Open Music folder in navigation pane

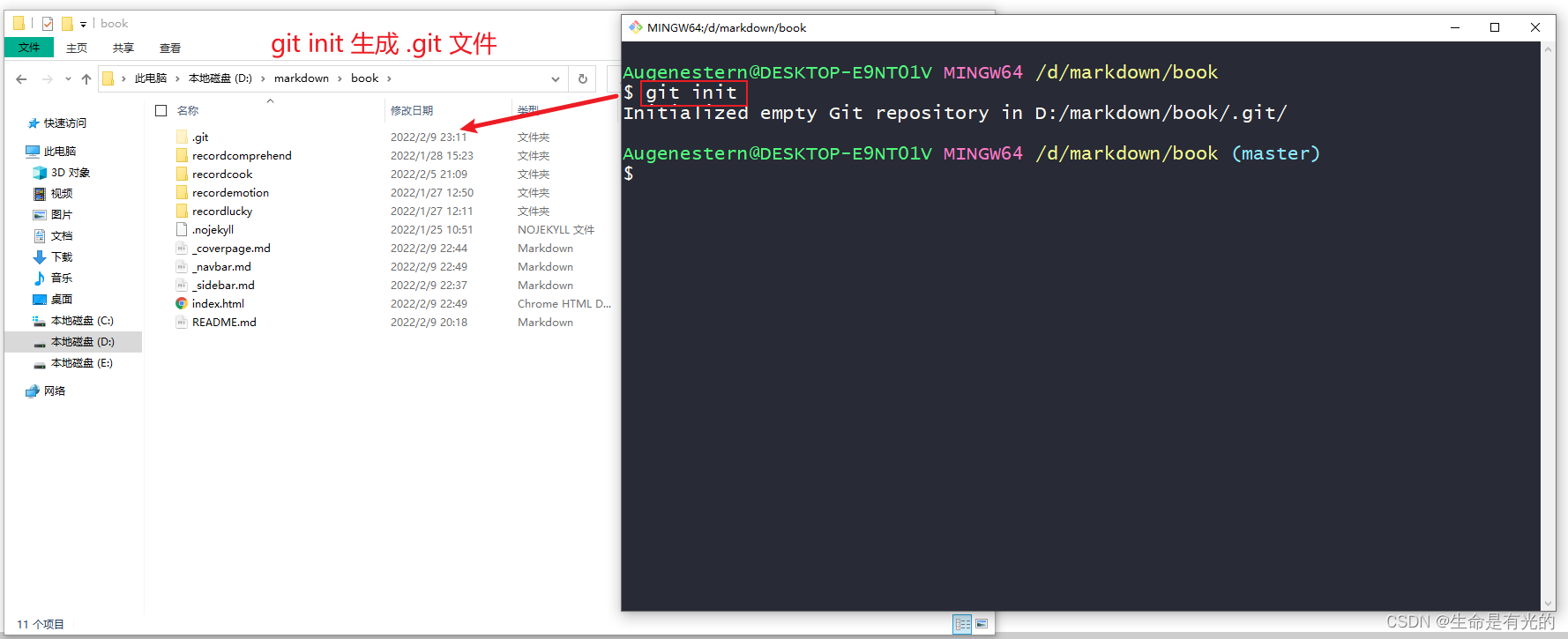pyautogui.click(x=53, y=279)
